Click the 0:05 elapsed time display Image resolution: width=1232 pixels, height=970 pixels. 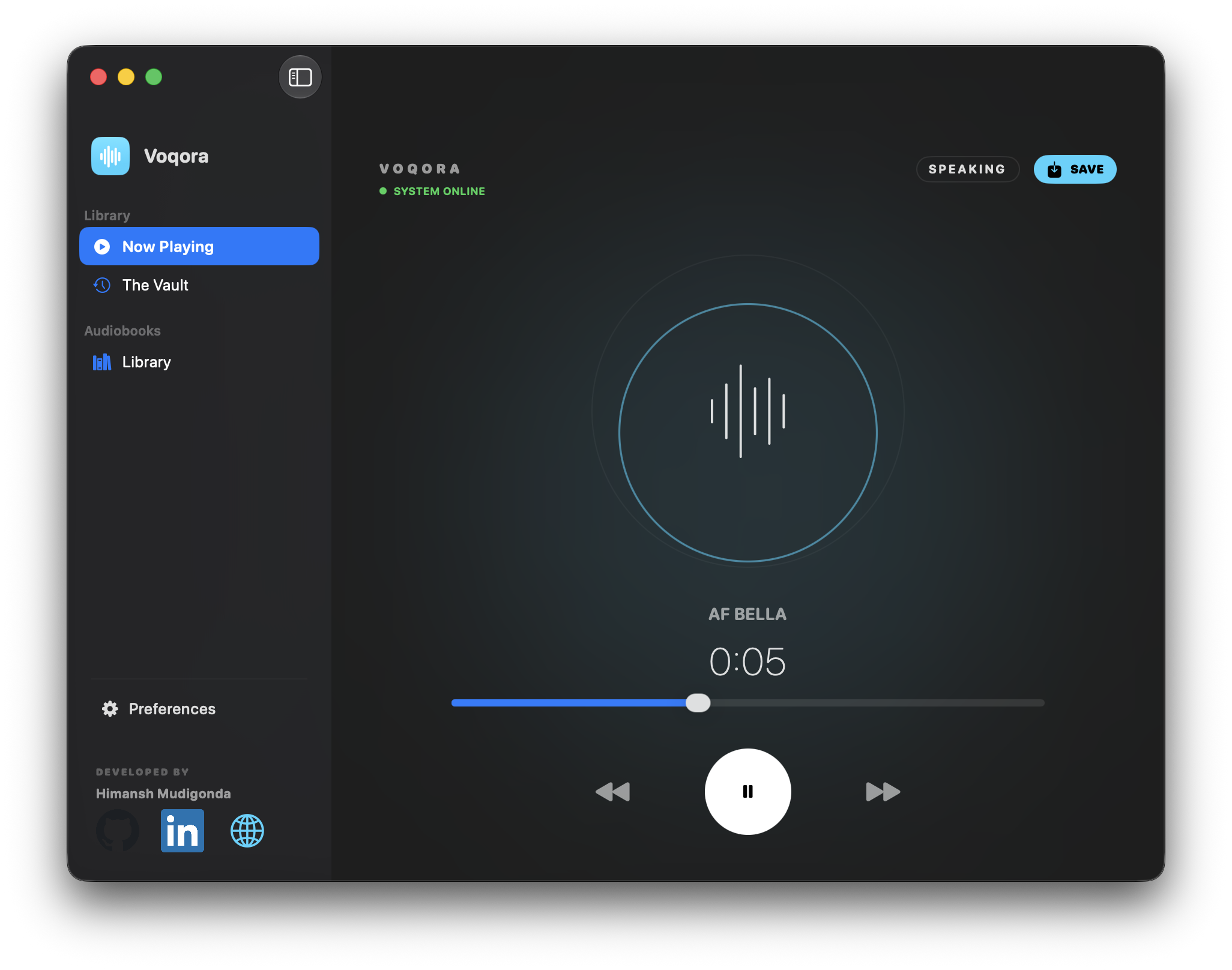click(x=747, y=661)
